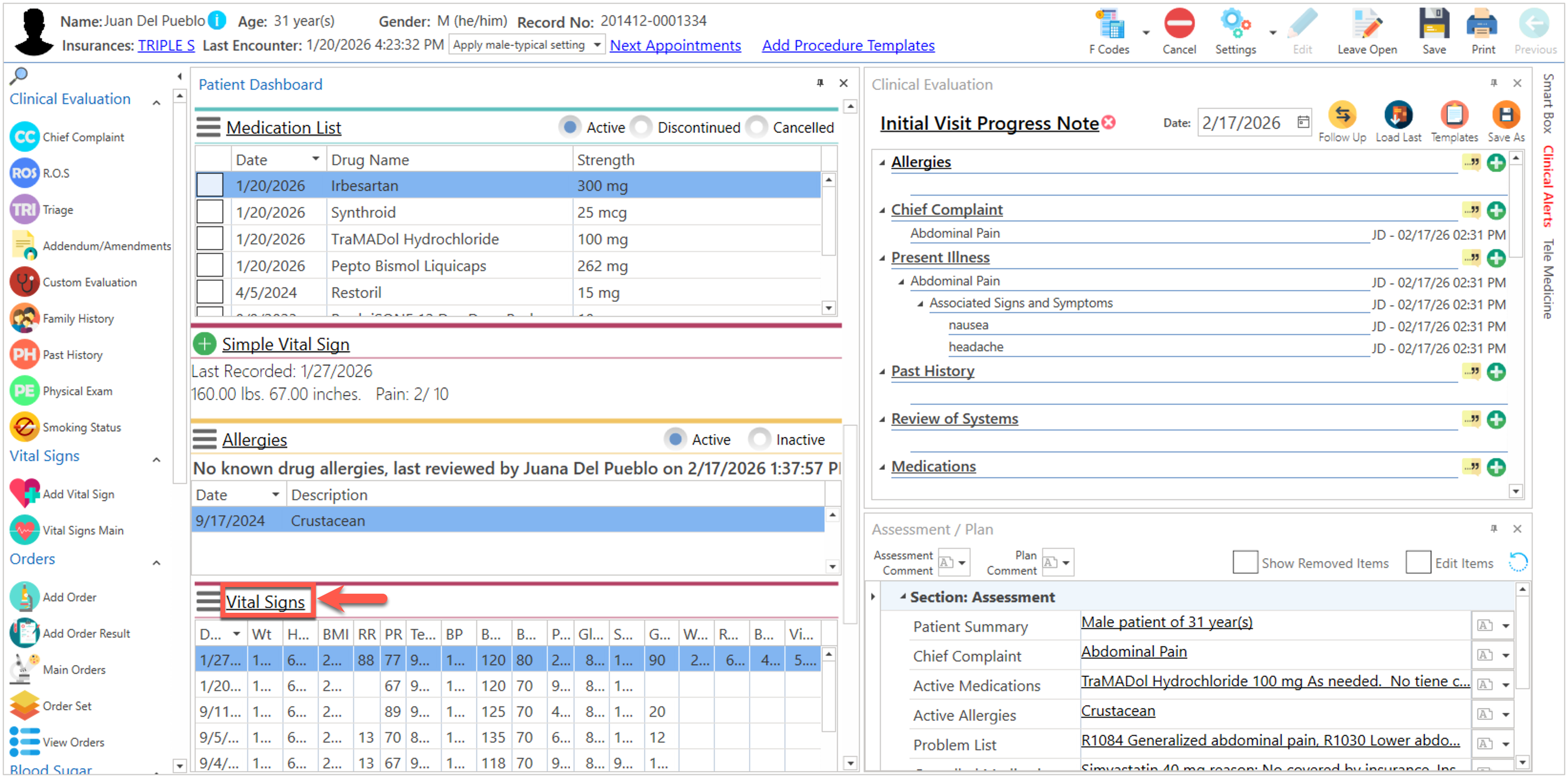Click green plus beside Simple Vital Sign
The width and height of the screenshot is (1568, 776).
(205, 344)
